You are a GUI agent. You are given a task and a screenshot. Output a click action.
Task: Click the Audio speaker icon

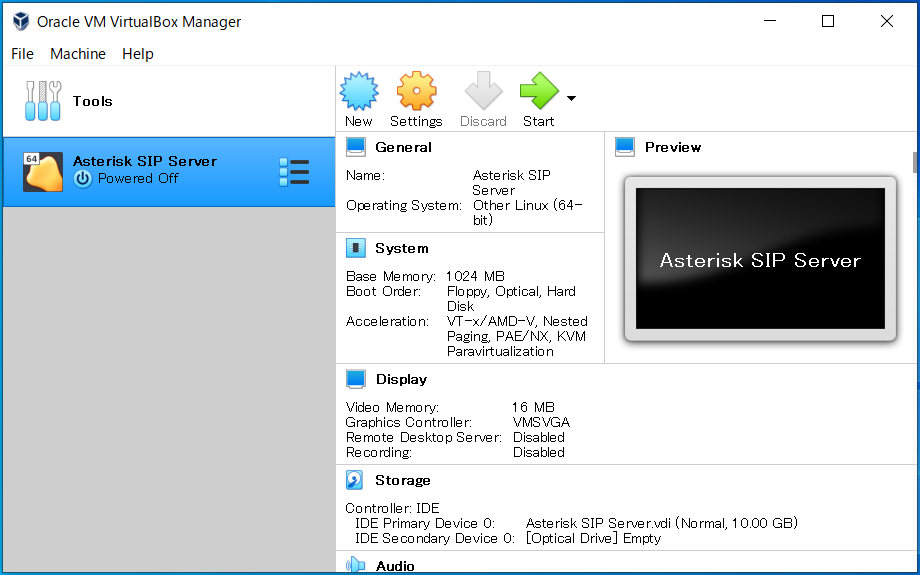pos(356,566)
